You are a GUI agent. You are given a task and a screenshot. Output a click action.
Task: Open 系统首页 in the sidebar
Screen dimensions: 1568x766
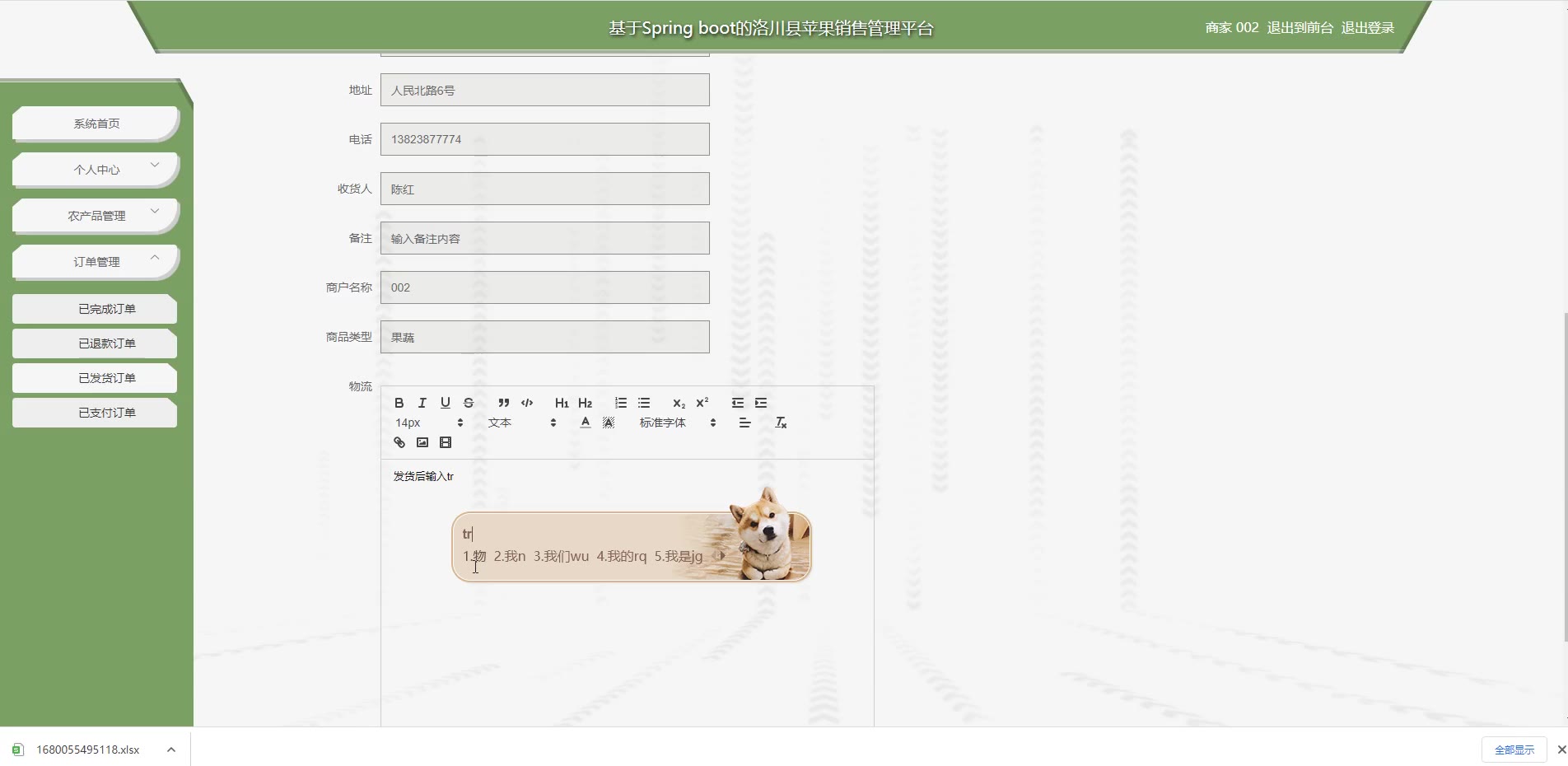click(x=96, y=124)
